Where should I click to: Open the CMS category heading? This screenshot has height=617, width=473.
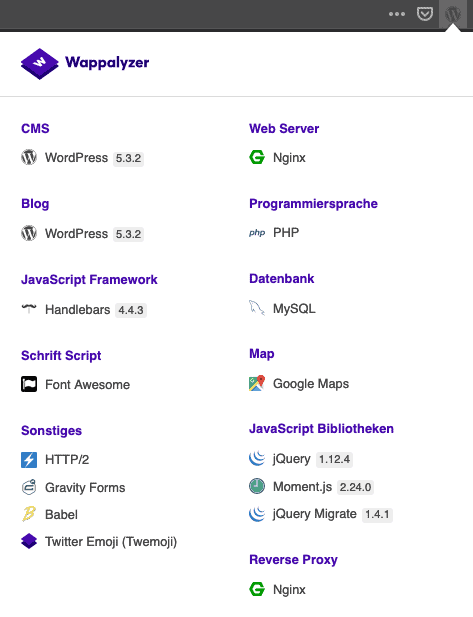click(35, 129)
